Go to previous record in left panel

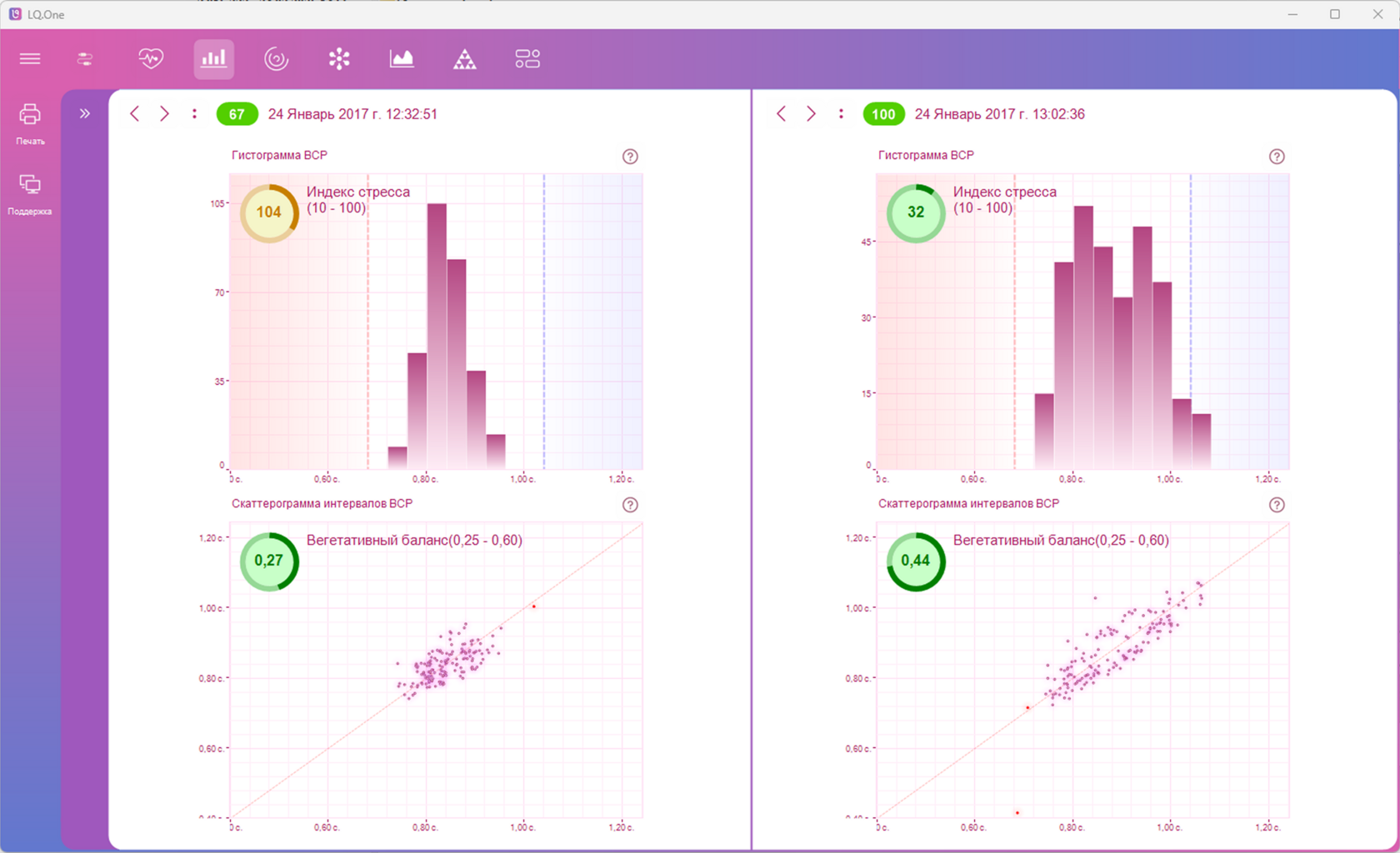pos(134,114)
